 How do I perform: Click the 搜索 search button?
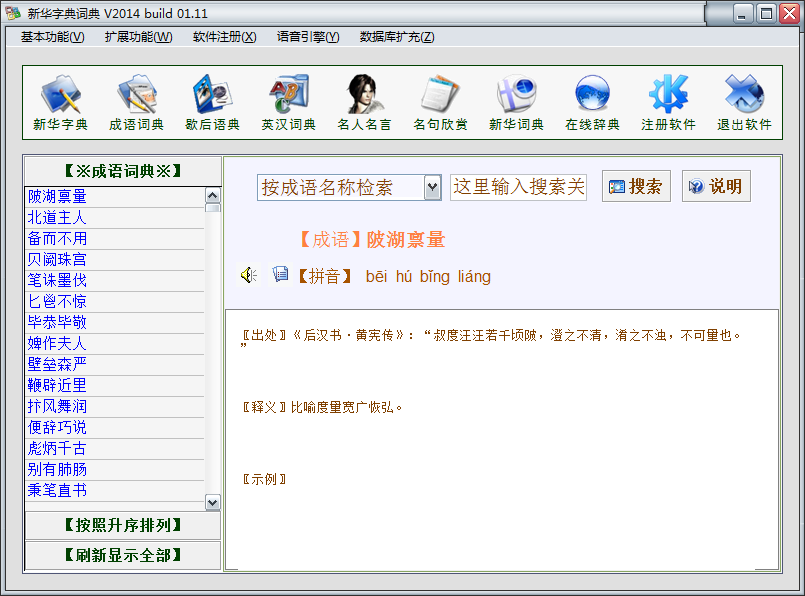coord(636,186)
